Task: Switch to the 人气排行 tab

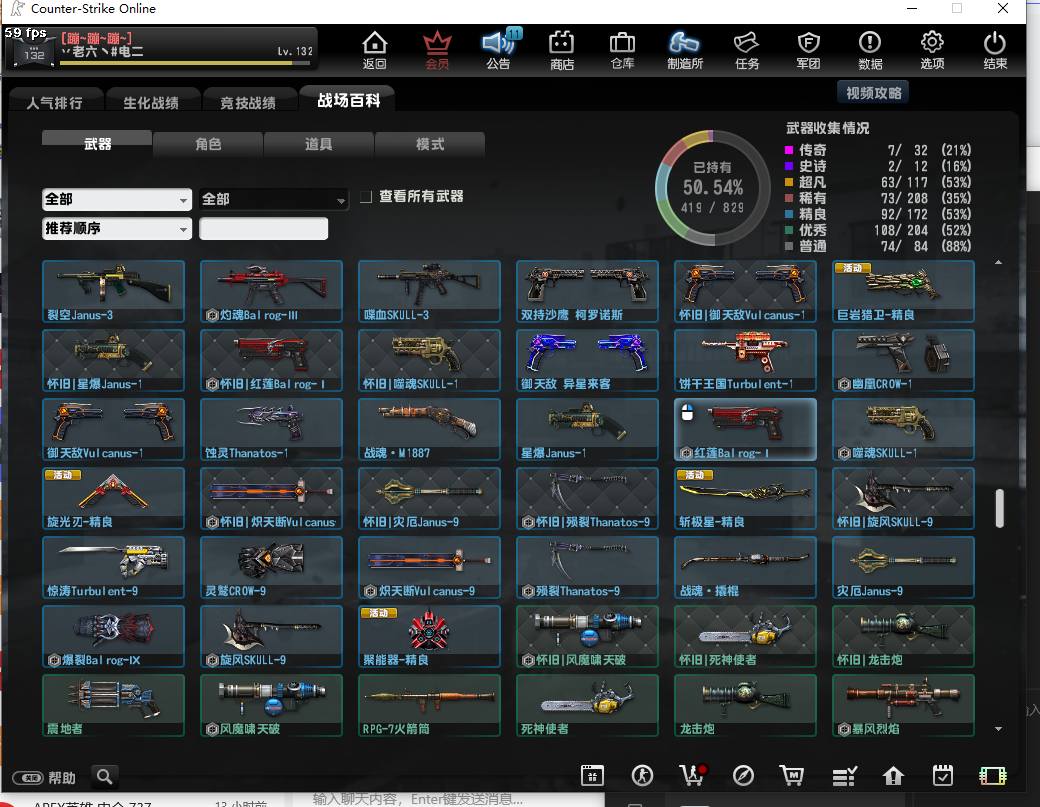Action: [55, 103]
